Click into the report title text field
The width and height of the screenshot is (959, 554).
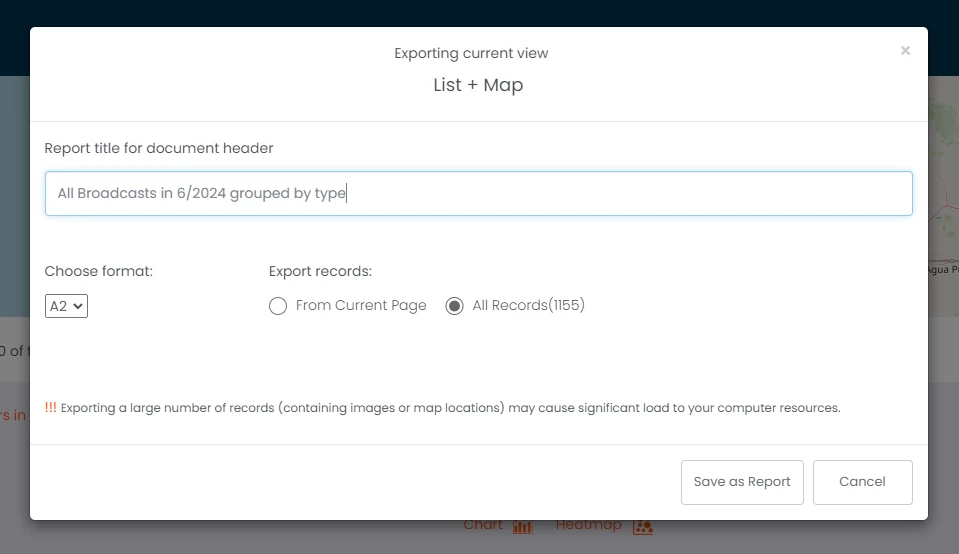(478, 194)
